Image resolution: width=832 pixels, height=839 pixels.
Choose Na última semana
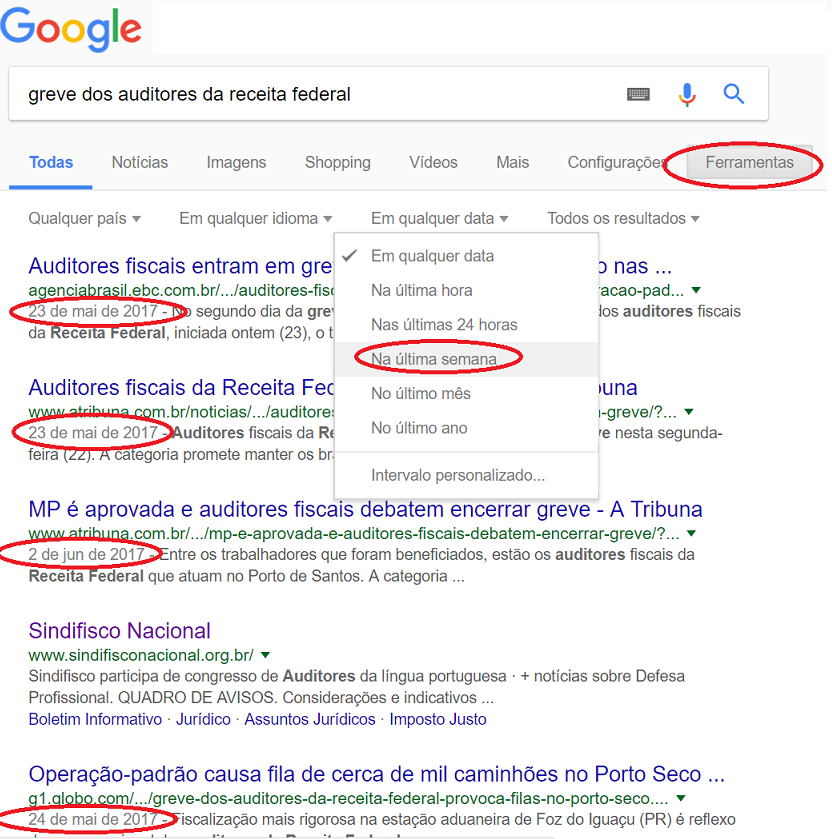tap(466, 359)
